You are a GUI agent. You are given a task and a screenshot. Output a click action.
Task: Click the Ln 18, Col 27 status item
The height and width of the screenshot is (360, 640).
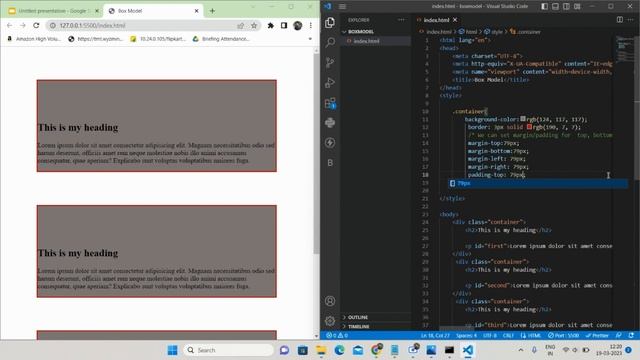coord(435,336)
